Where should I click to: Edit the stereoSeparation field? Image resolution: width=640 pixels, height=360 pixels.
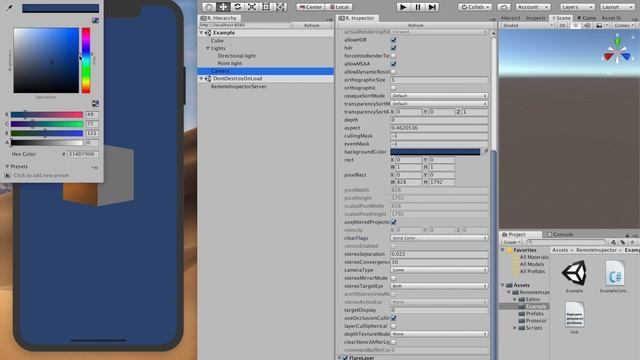point(439,254)
